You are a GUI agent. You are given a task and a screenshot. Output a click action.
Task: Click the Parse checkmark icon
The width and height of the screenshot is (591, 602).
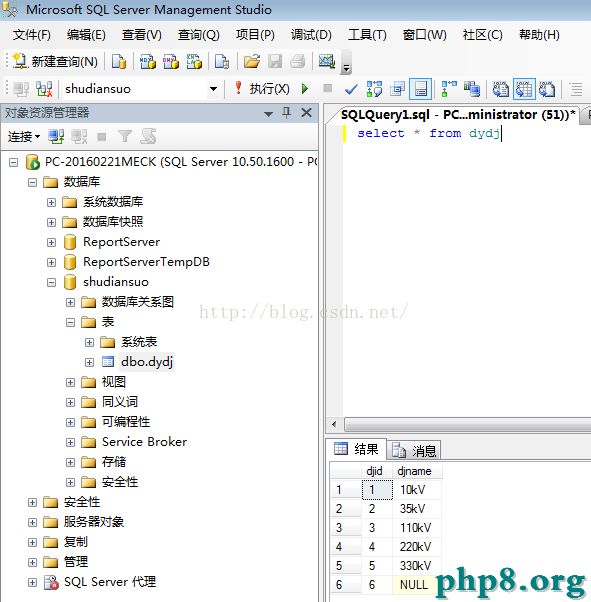tap(351, 89)
